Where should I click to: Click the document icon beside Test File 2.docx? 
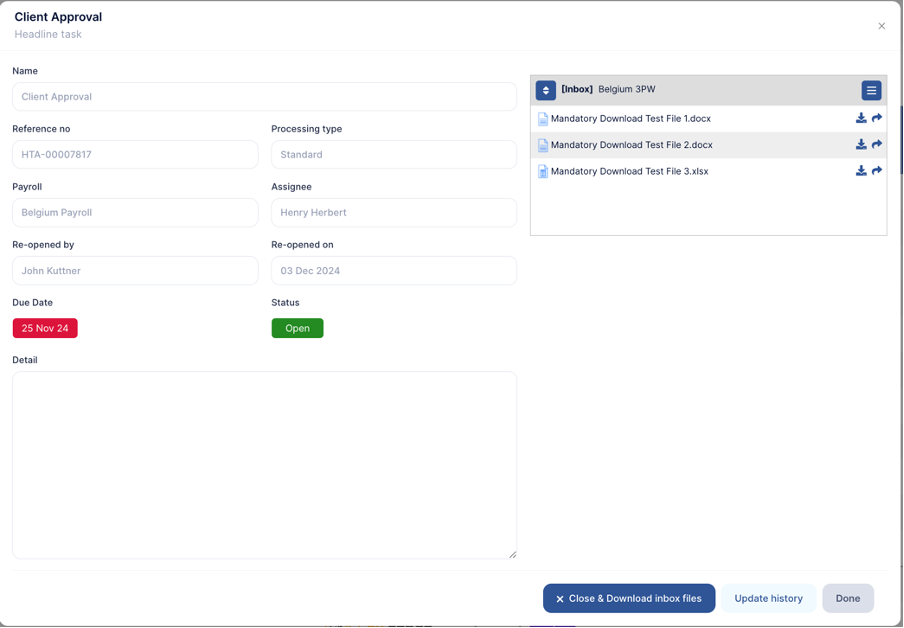pyautogui.click(x=541, y=144)
